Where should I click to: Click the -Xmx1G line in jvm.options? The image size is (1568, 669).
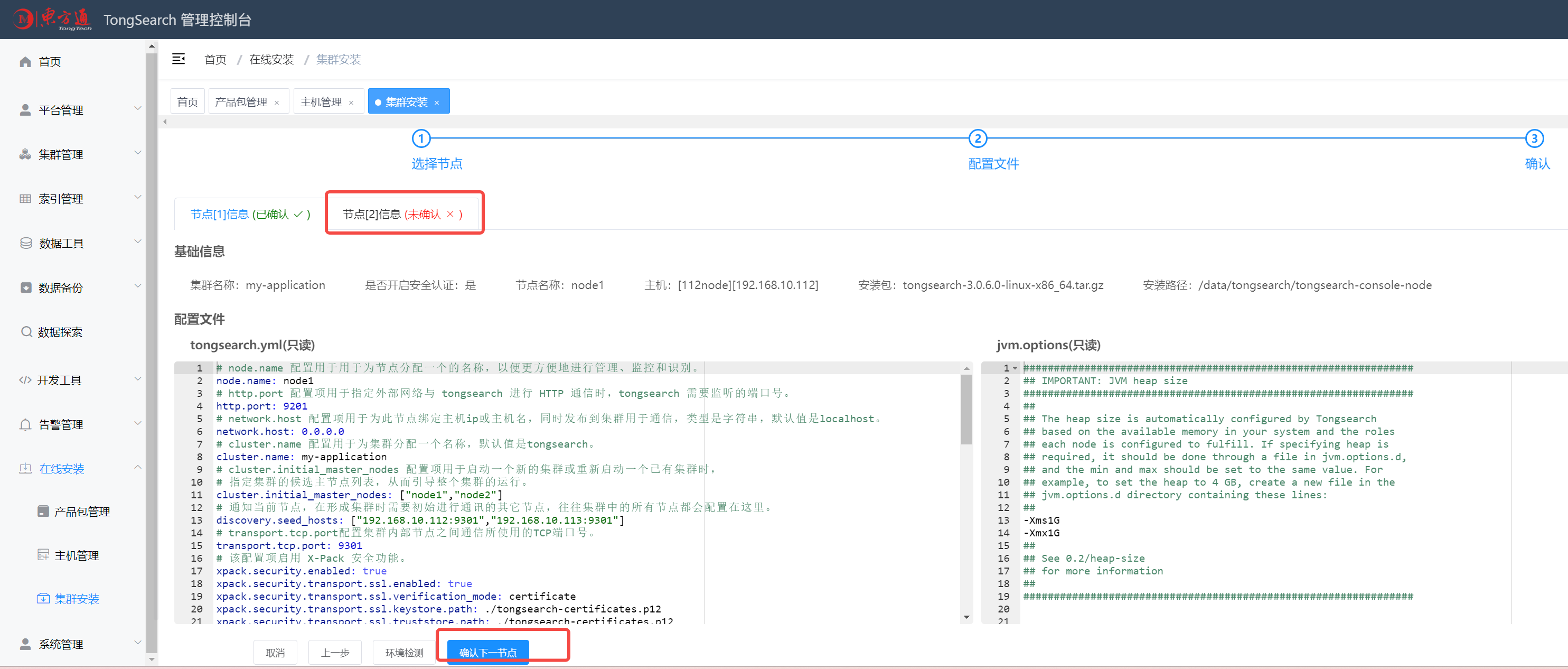coord(1041,533)
